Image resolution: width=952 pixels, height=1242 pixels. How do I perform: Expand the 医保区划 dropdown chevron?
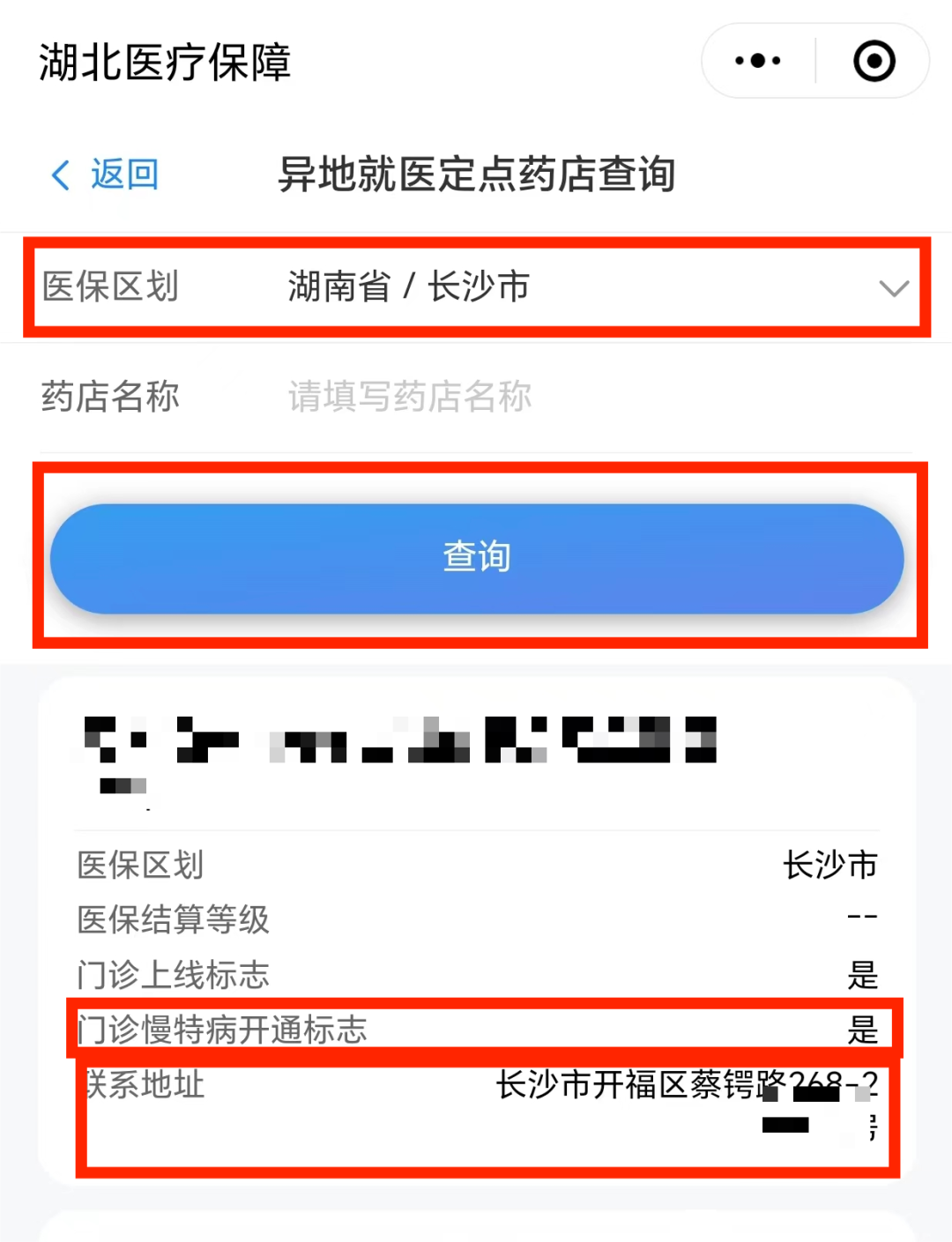coord(894,288)
